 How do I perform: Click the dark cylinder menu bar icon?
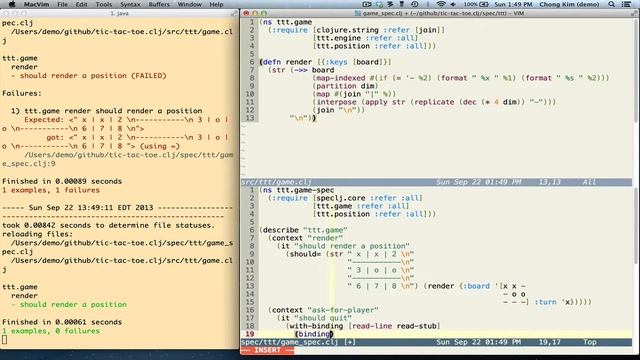(402, 4)
